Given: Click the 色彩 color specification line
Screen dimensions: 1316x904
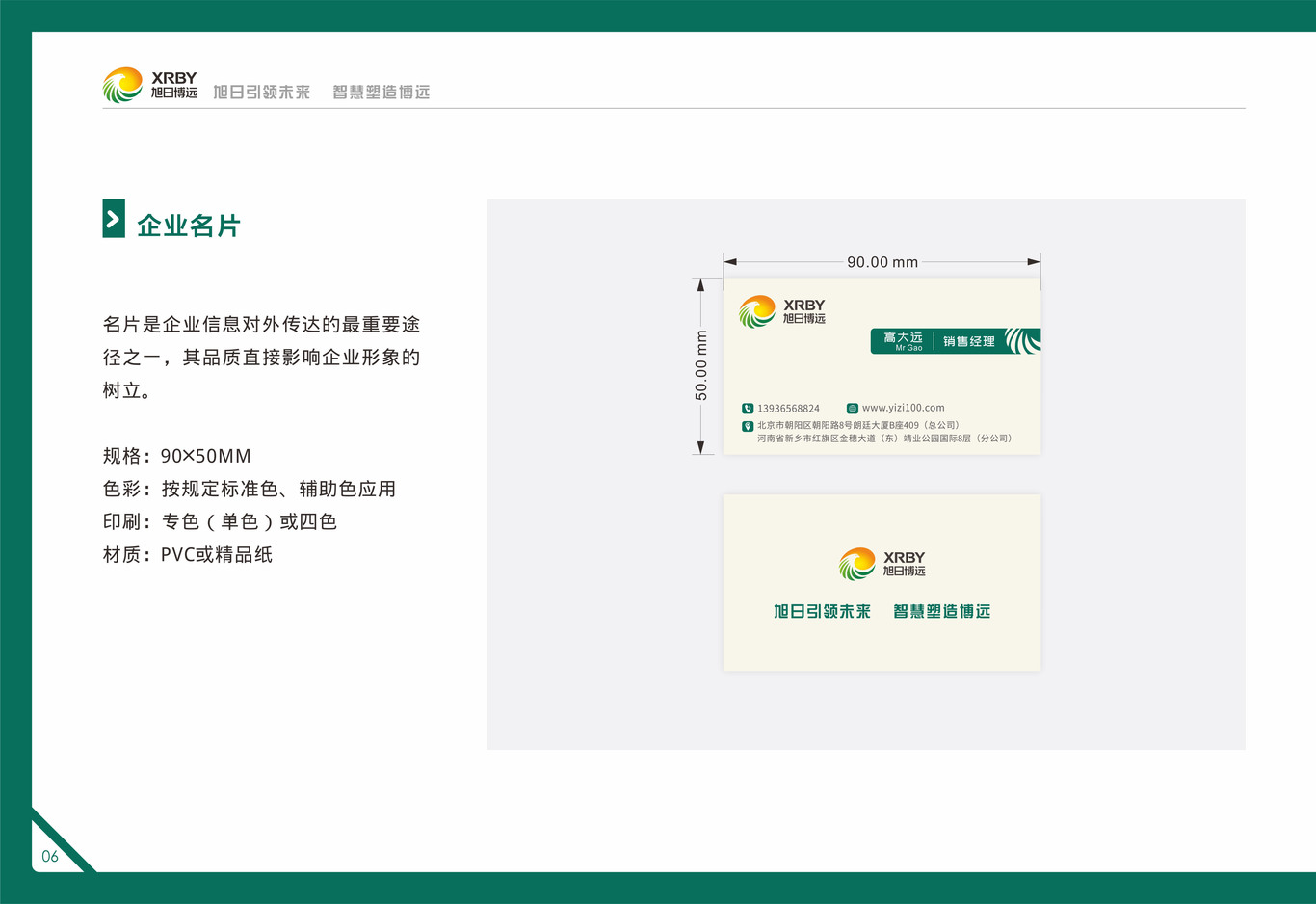Looking at the screenshot, I should pyautogui.click(x=250, y=489).
